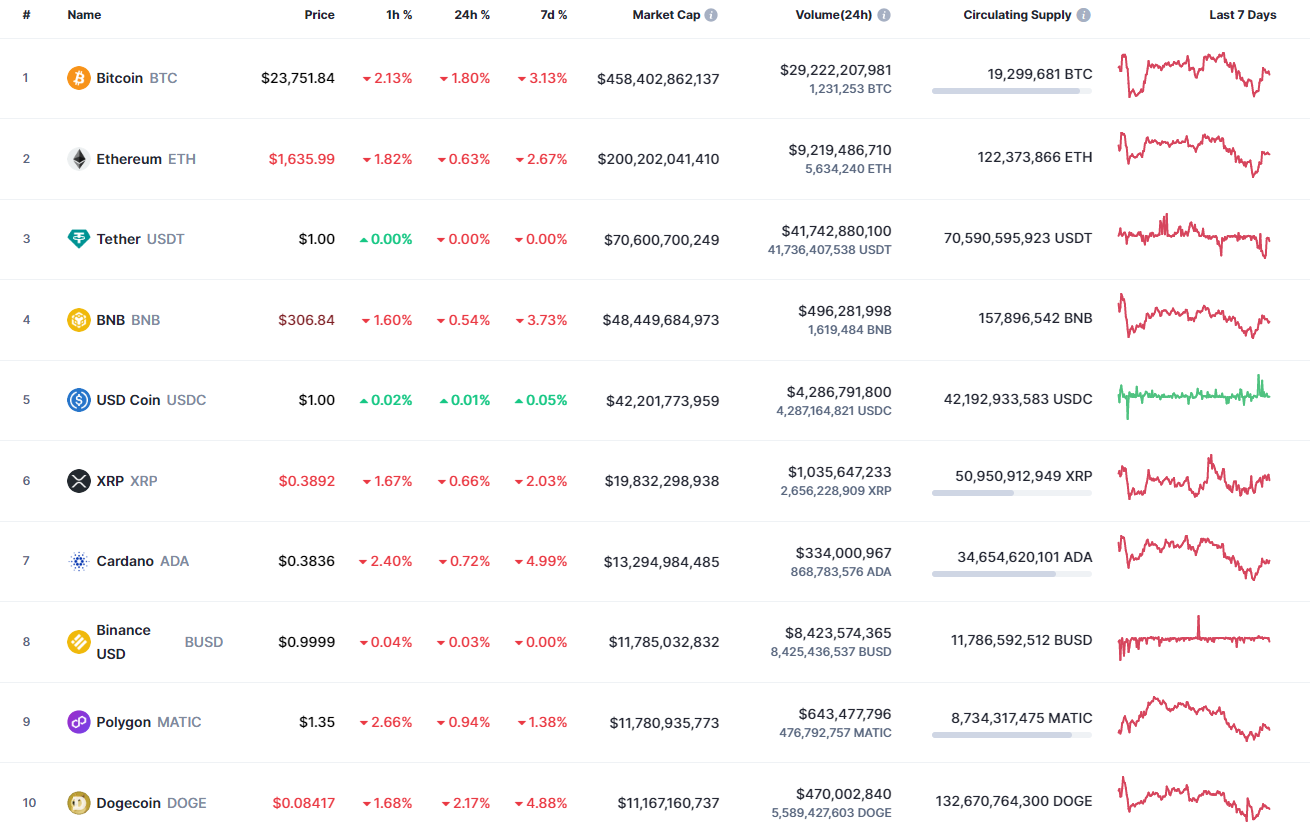Select the Cardano coin logo

[78, 561]
